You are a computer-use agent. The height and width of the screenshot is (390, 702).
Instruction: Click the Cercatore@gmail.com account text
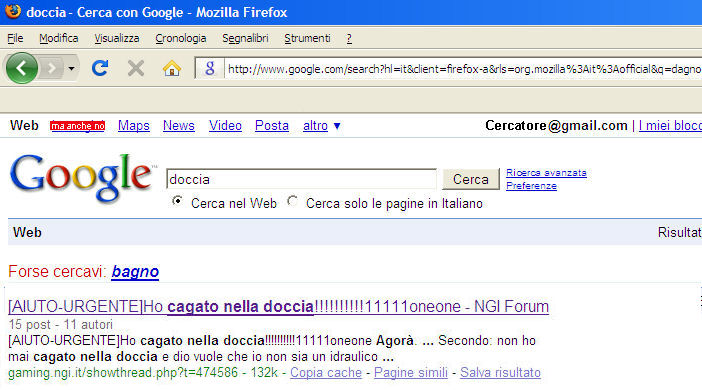click(556, 126)
